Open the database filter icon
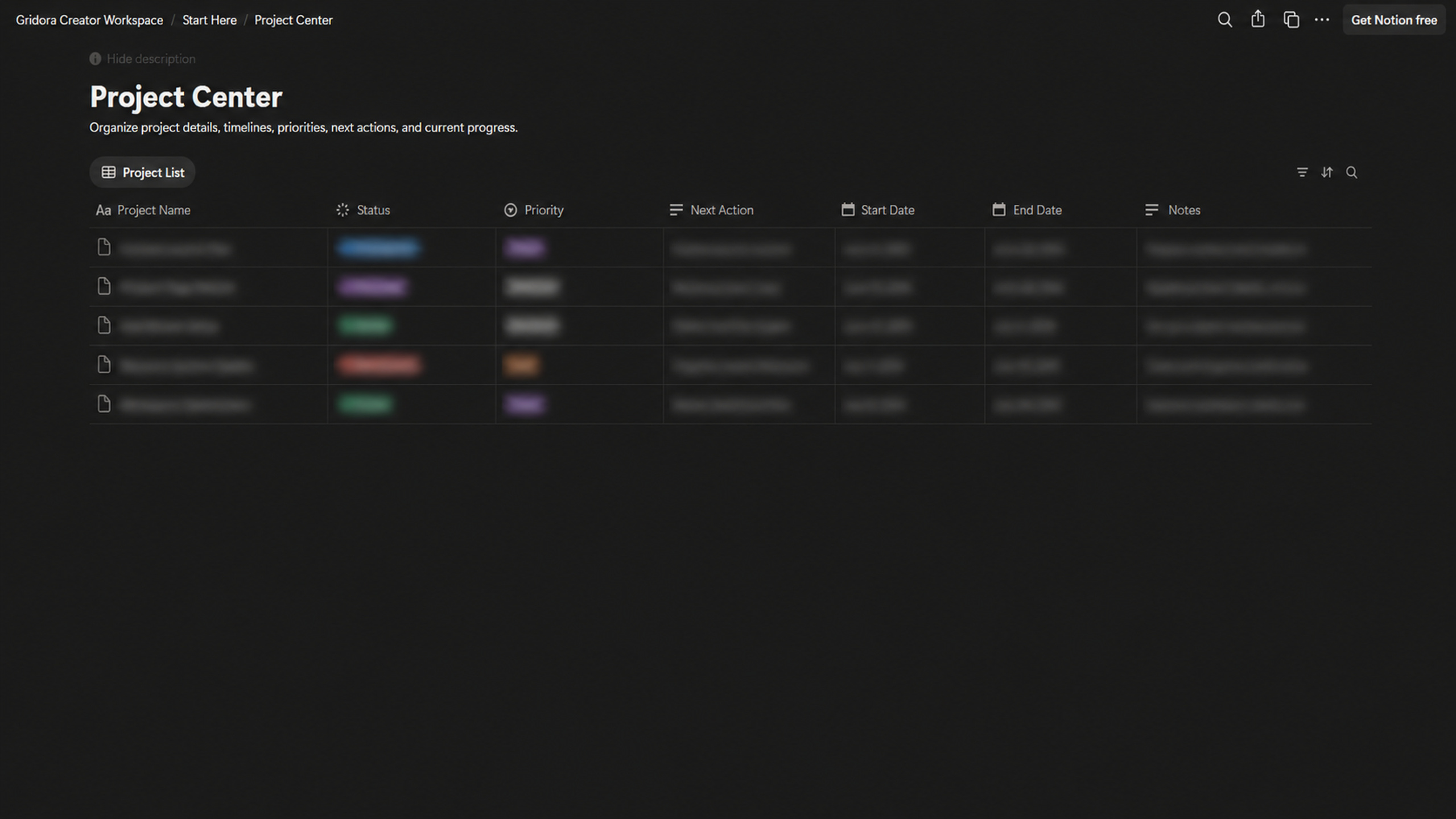This screenshot has height=819, width=1456. pyautogui.click(x=1302, y=172)
